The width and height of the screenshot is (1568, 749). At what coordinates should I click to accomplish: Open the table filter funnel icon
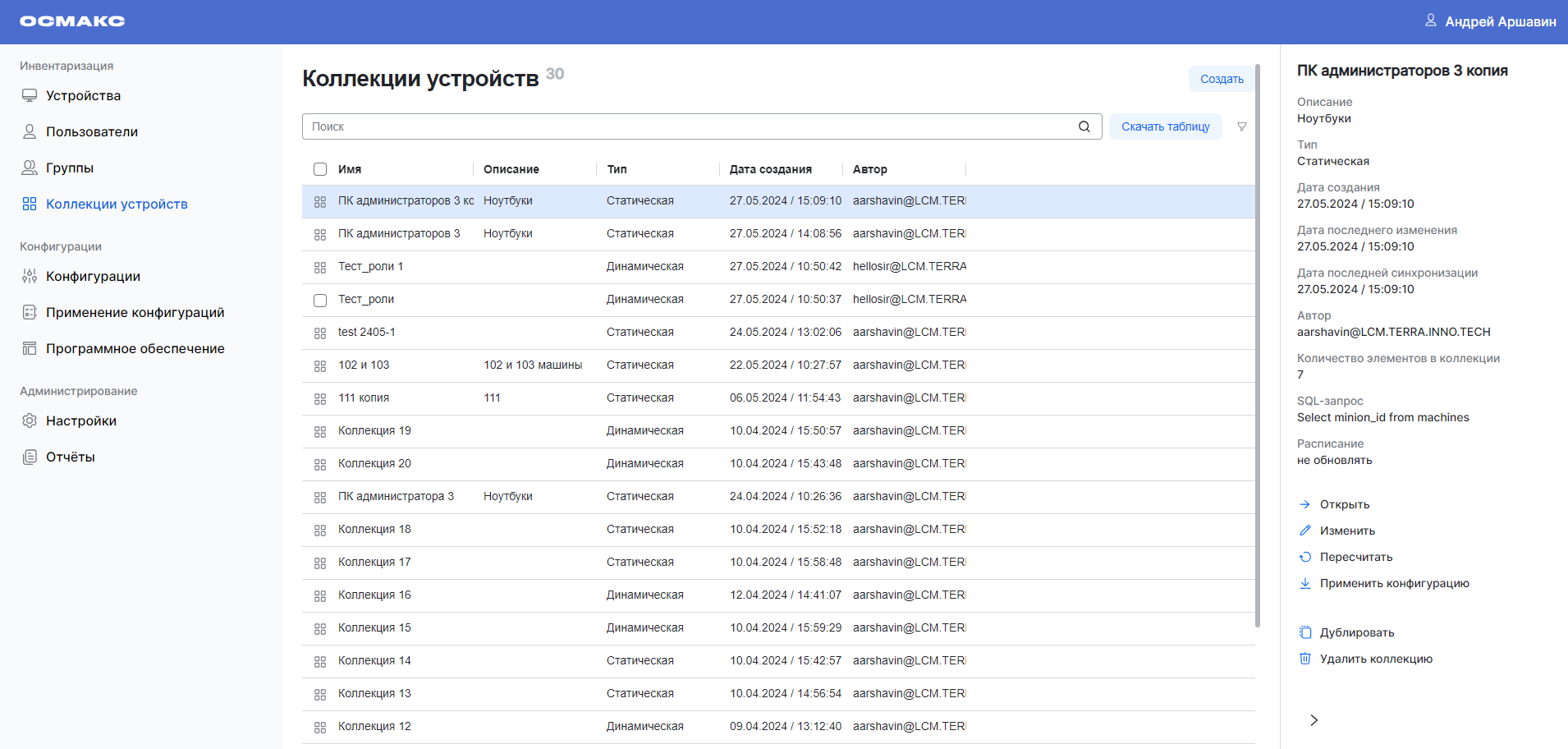point(1241,126)
